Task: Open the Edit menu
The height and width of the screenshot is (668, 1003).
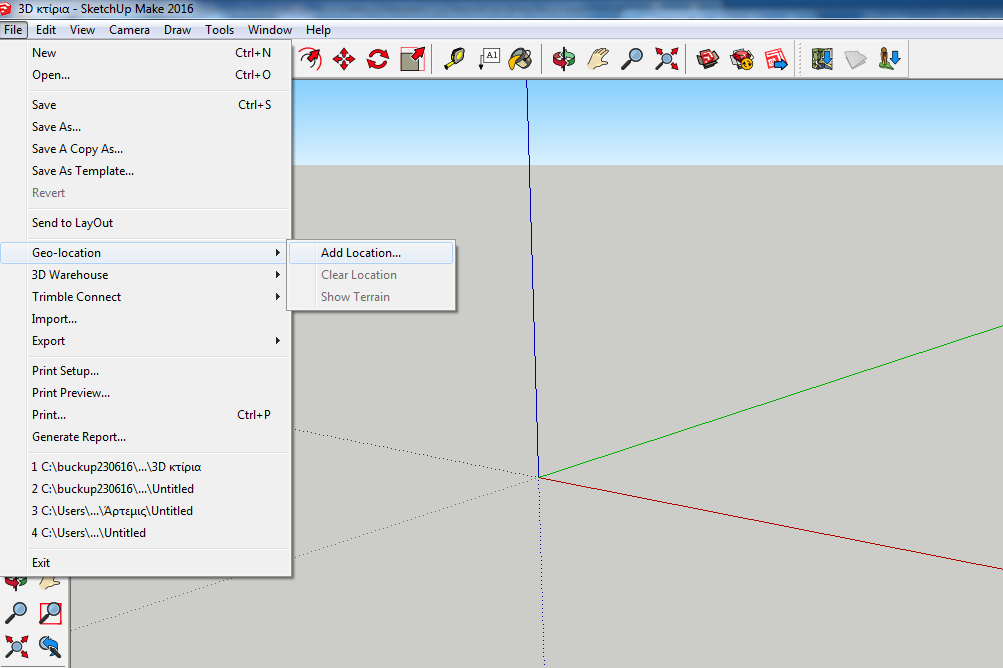Action: [x=45, y=29]
